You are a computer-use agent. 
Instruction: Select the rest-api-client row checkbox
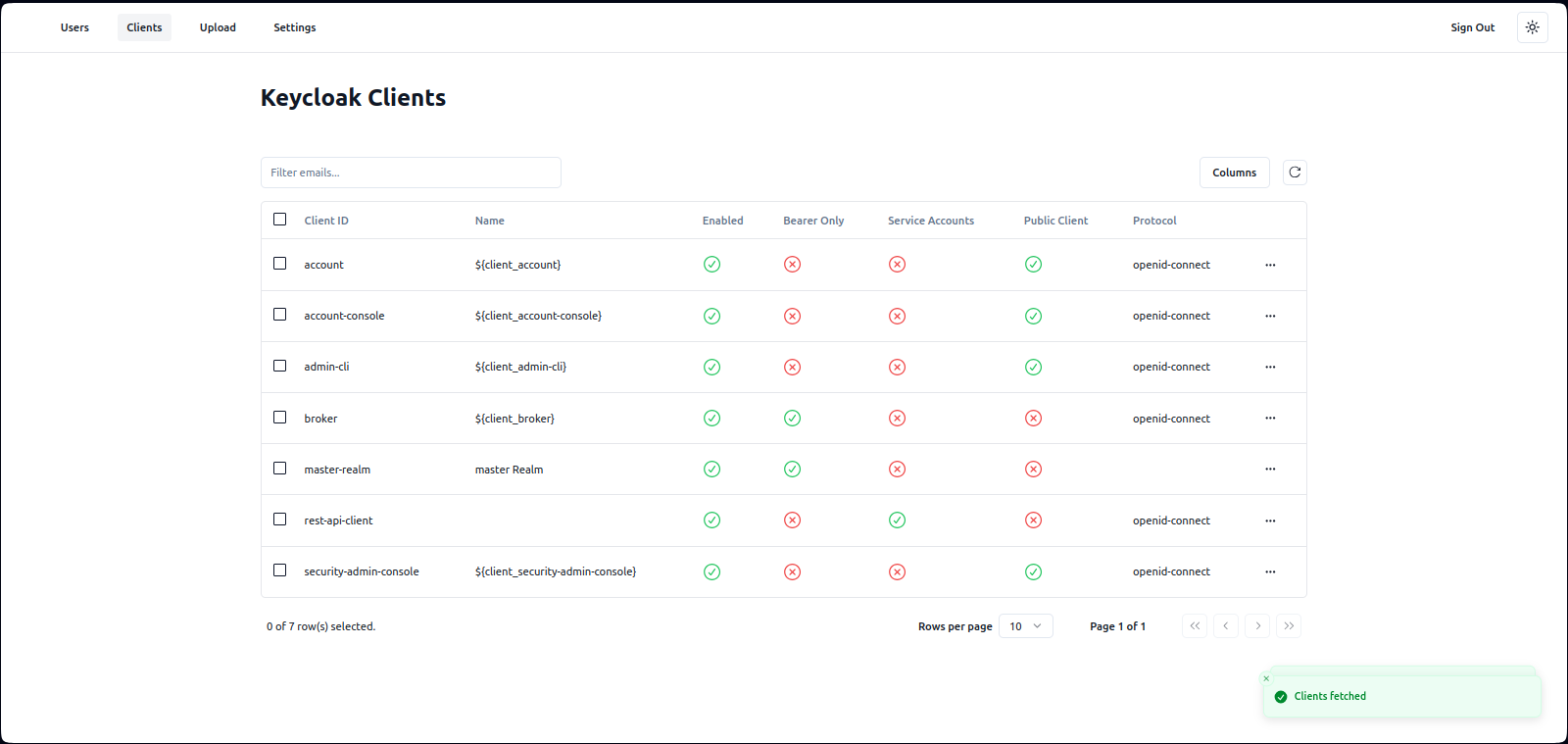pyautogui.click(x=280, y=520)
